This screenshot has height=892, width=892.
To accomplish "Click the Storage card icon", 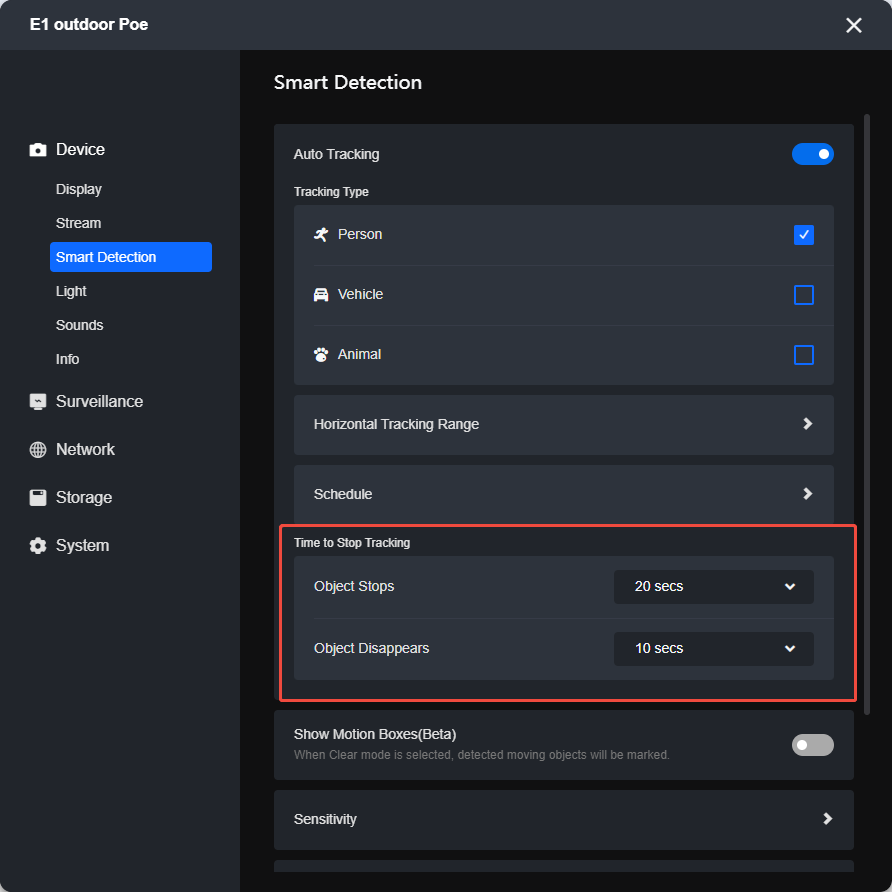I will pyautogui.click(x=38, y=497).
